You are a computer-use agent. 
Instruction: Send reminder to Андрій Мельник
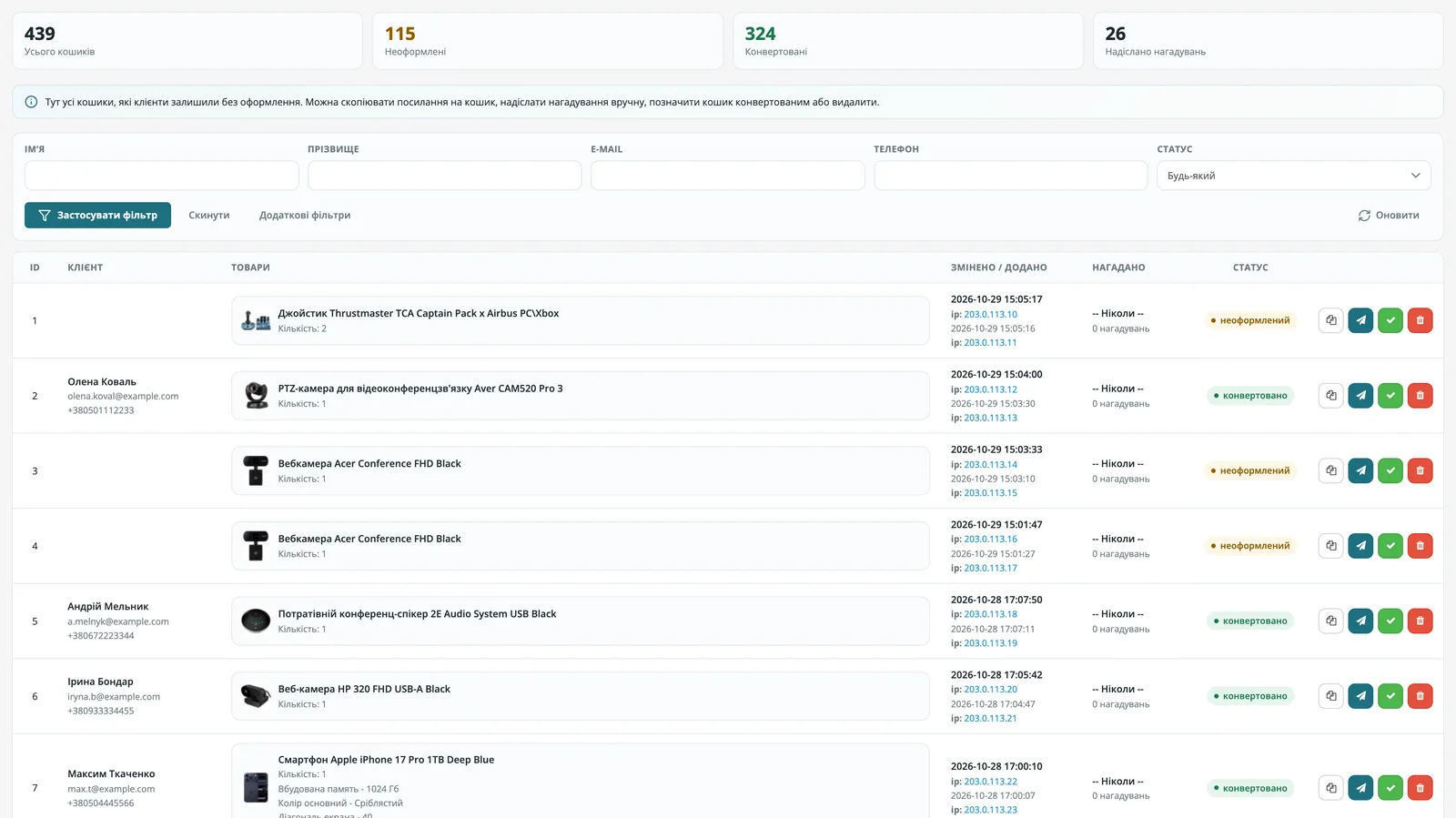[1360, 621]
